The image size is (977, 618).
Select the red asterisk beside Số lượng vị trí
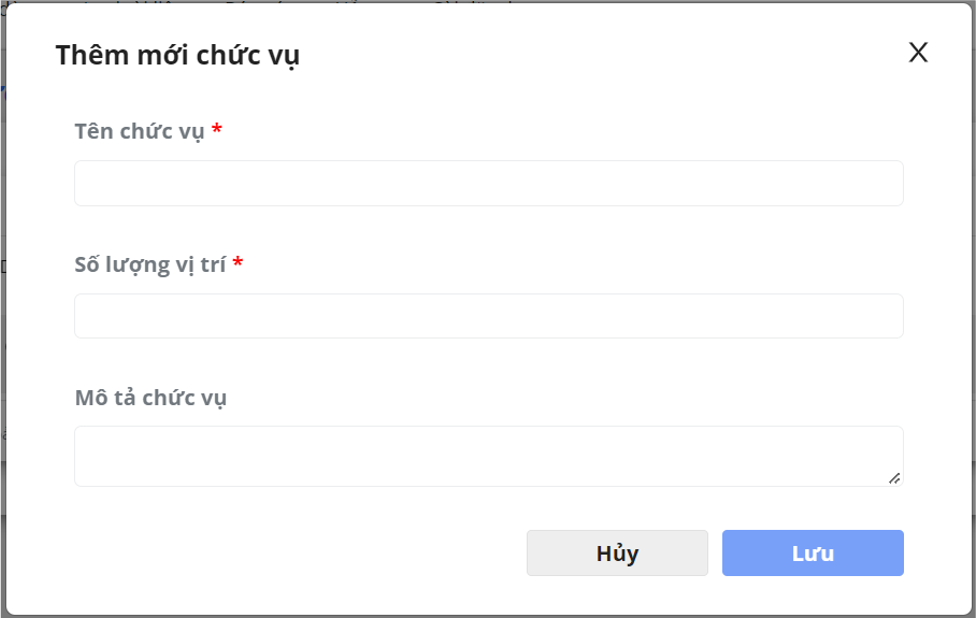tap(238, 262)
